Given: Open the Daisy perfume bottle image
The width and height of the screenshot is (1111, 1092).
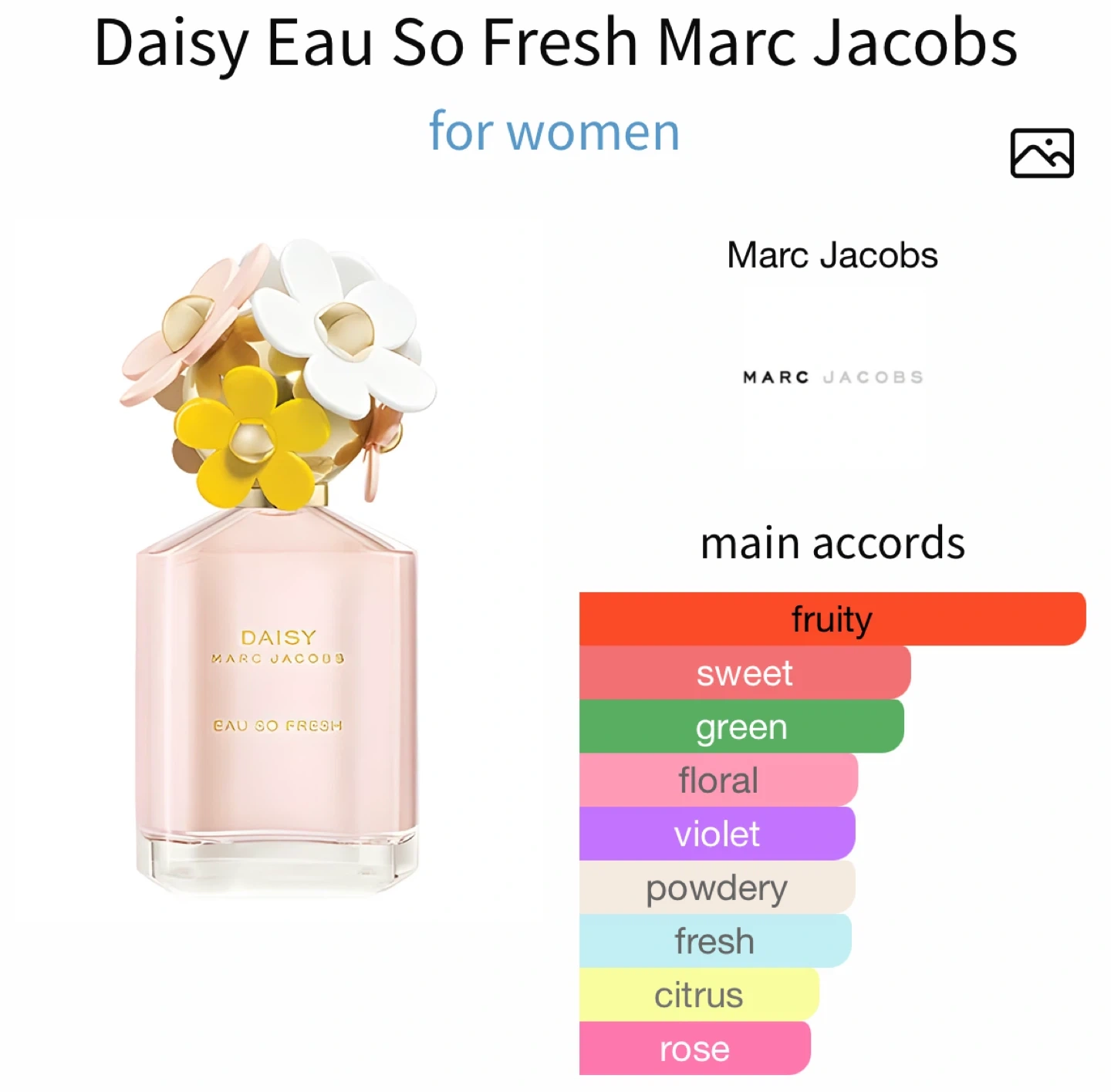Looking at the screenshot, I should point(278,567).
